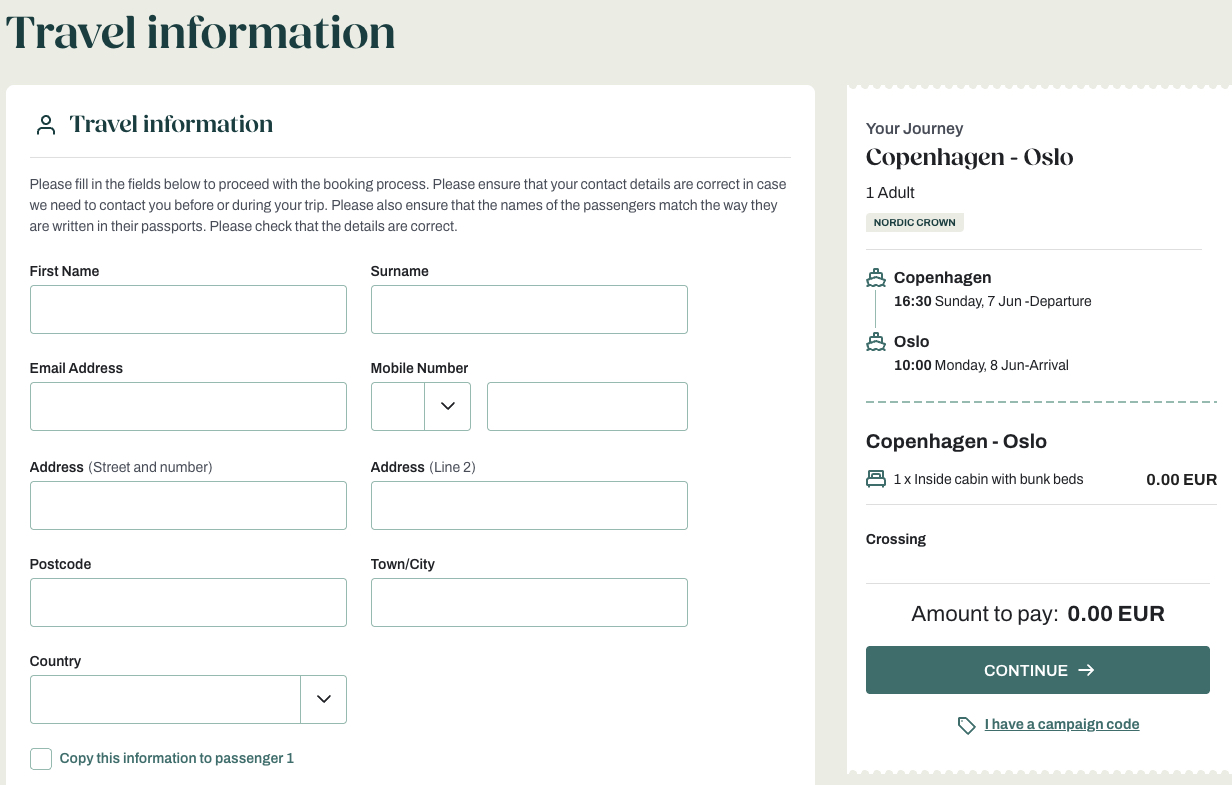The width and height of the screenshot is (1232, 785).
Task: Open the I have a campaign code link
Action: pyautogui.click(x=1062, y=724)
